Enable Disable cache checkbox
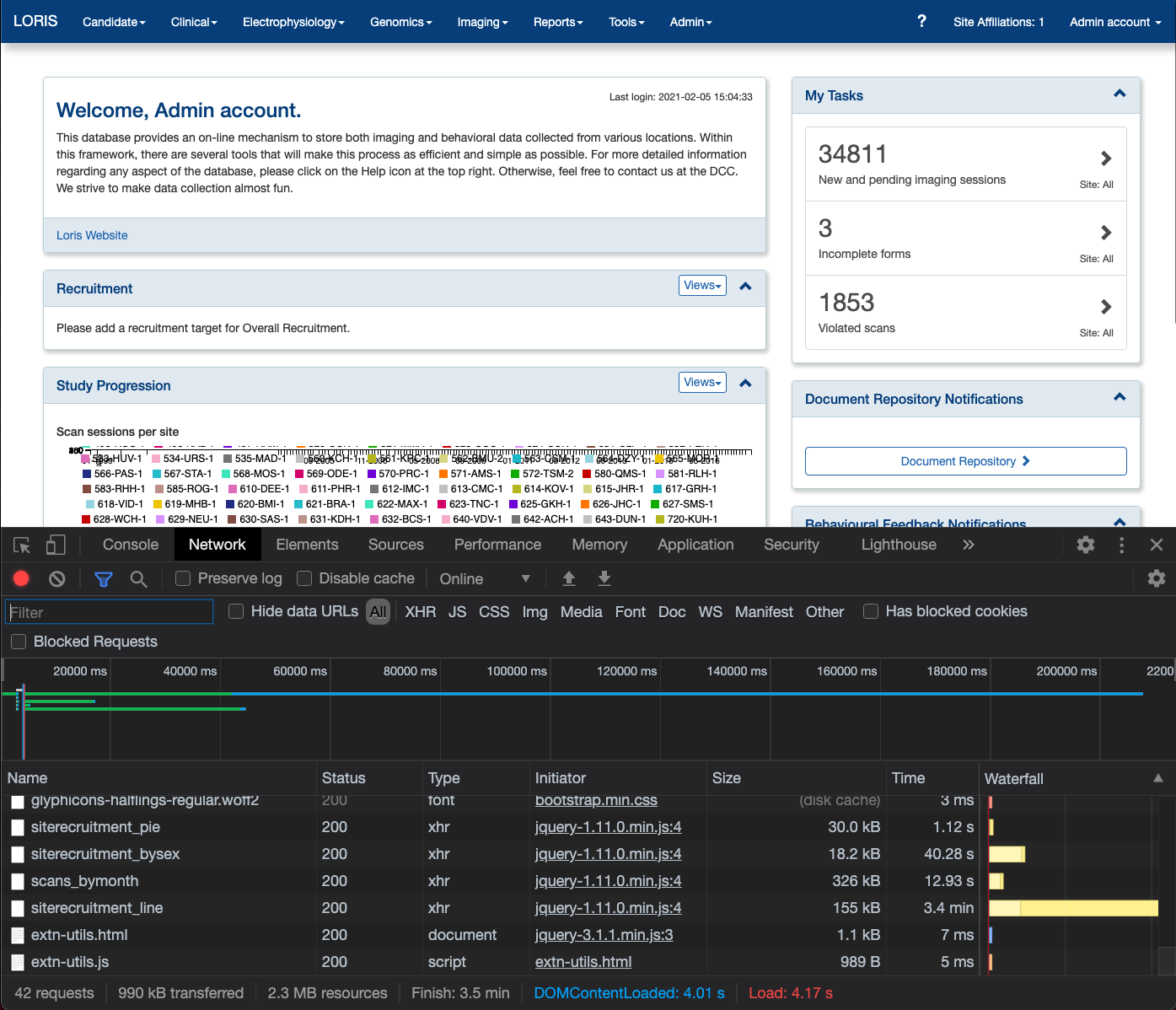Viewport: 1176px width, 1010px height. pyautogui.click(x=304, y=578)
